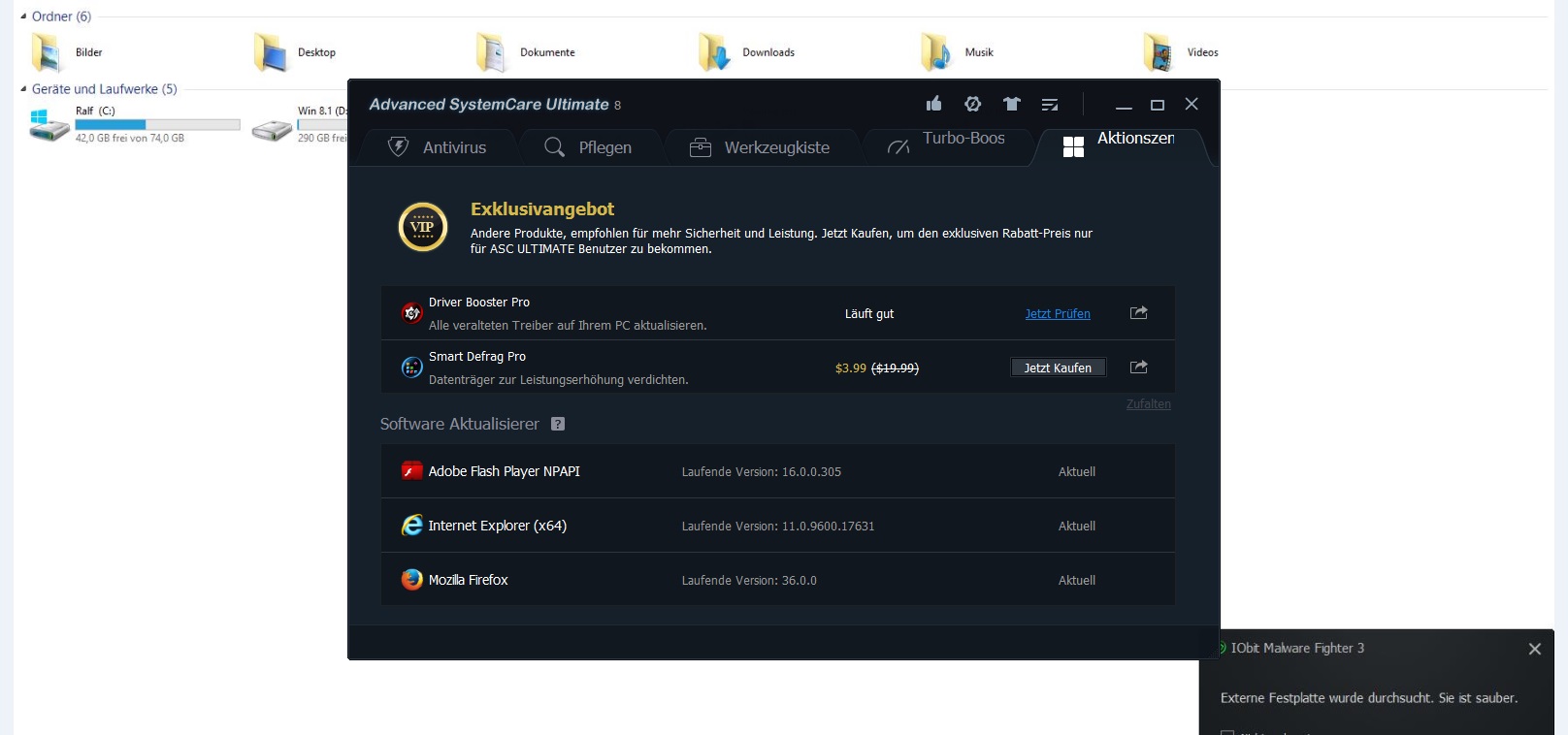This screenshot has width=1568, height=735.
Task: Click the Exklusivangebot heading
Action: [x=542, y=209]
